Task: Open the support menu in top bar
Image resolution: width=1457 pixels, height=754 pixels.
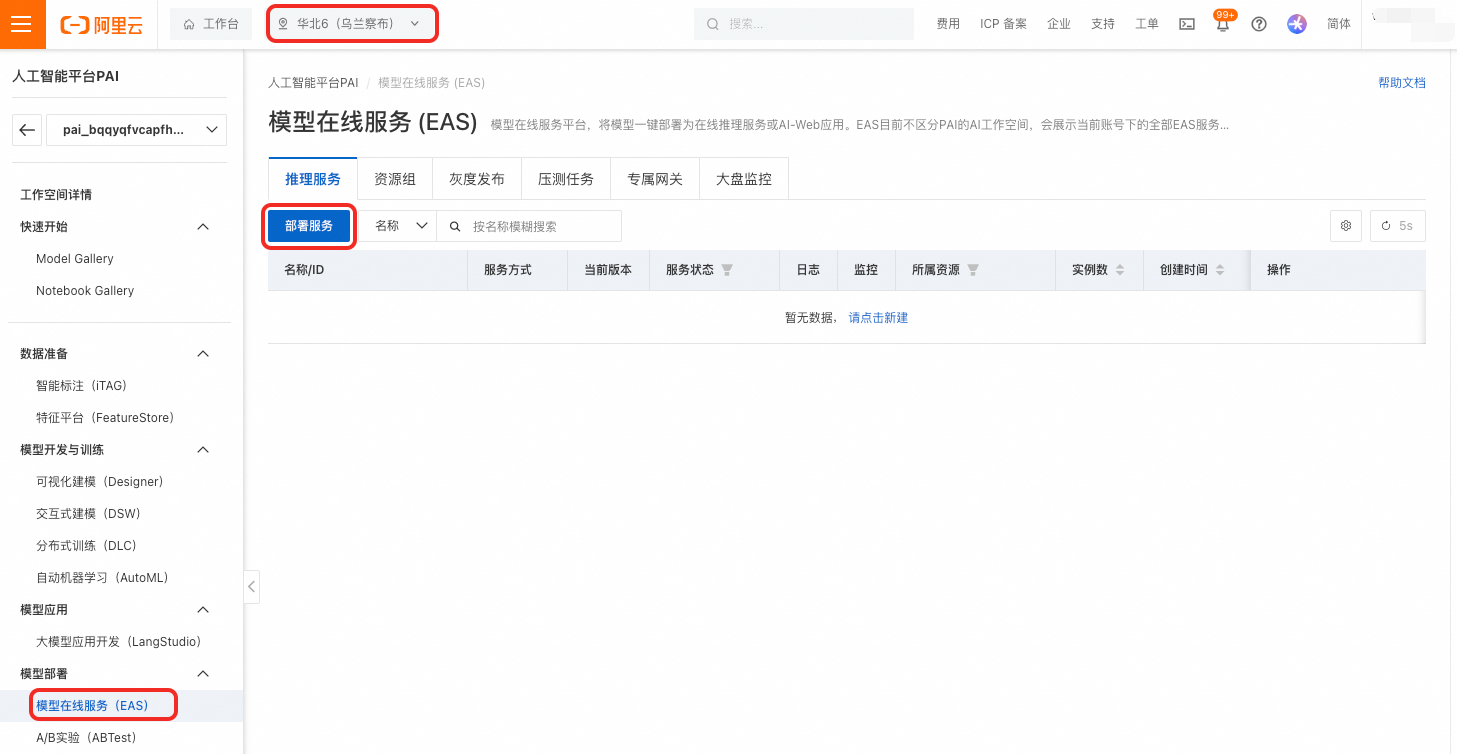Action: pyautogui.click(x=1103, y=24)
